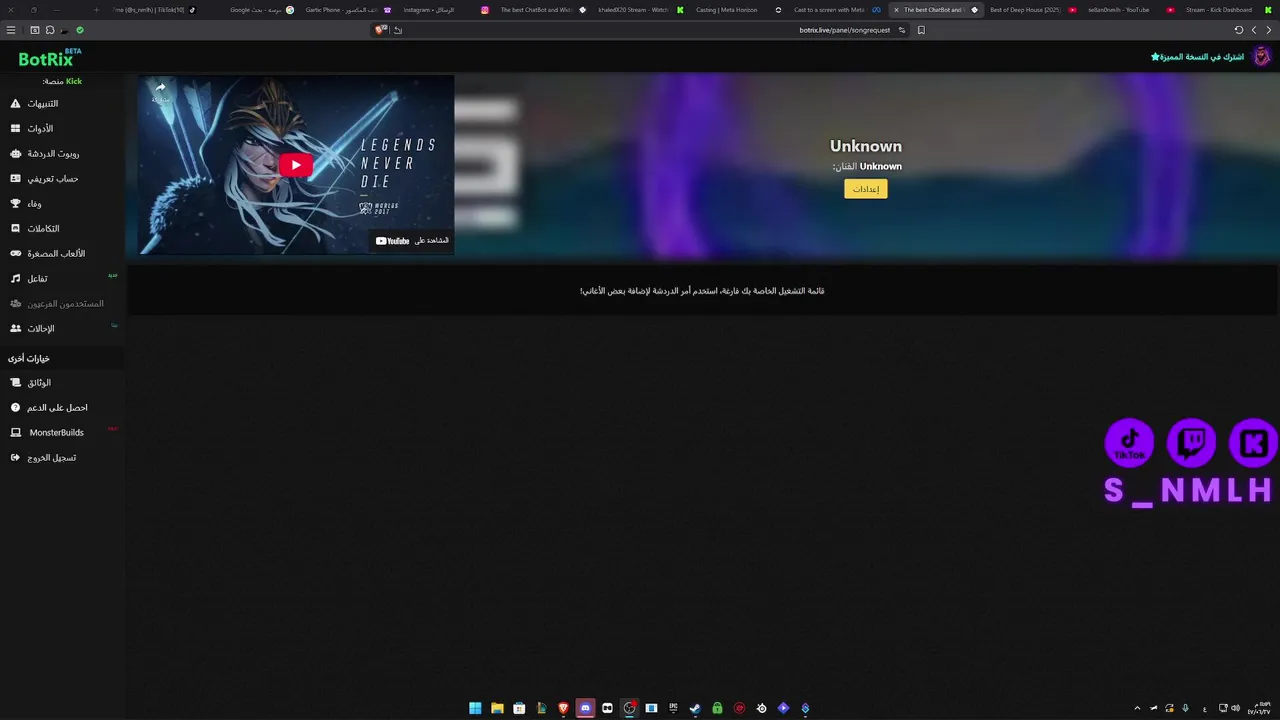Open the MonsterBuilds sidebar link
The height and width of the screenshot is (720, 1280).
[62, 433]
